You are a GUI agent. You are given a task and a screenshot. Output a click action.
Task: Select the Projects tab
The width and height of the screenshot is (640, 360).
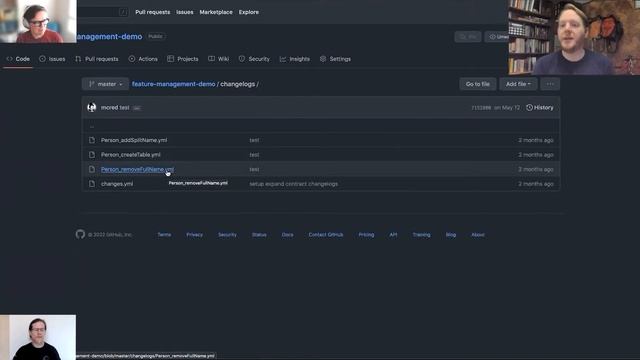pyautogui.click(x=183, y=59)
